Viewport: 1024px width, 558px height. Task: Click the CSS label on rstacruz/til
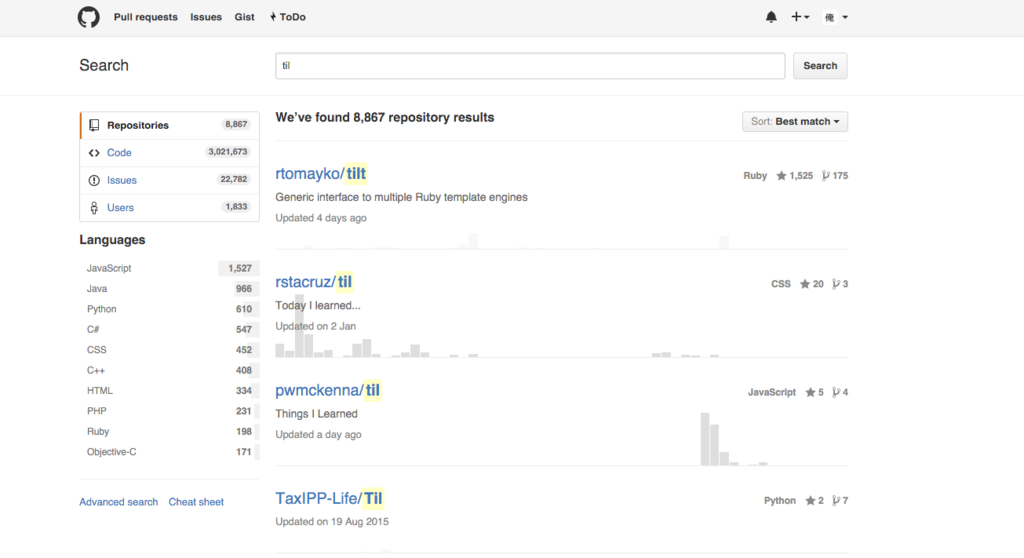(x=781, y=284)
